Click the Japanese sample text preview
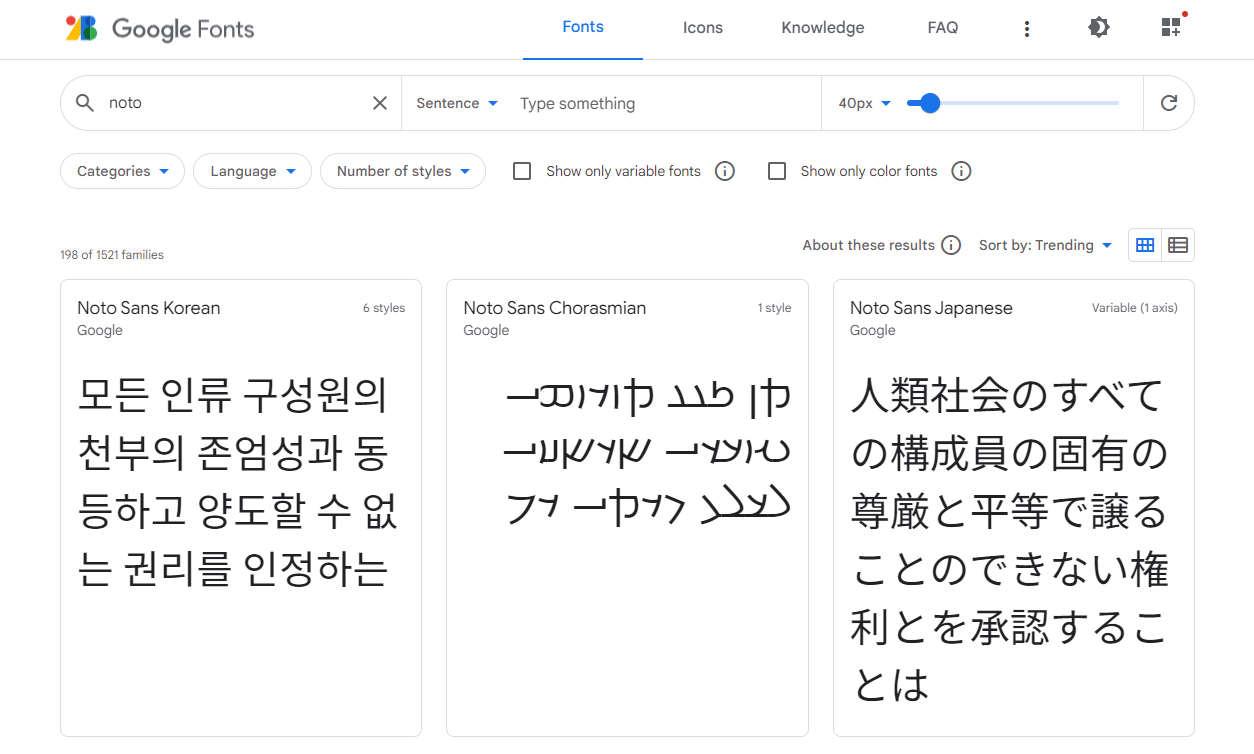1254x754 pixels. pyautogui.click(x=1010, y=540)
